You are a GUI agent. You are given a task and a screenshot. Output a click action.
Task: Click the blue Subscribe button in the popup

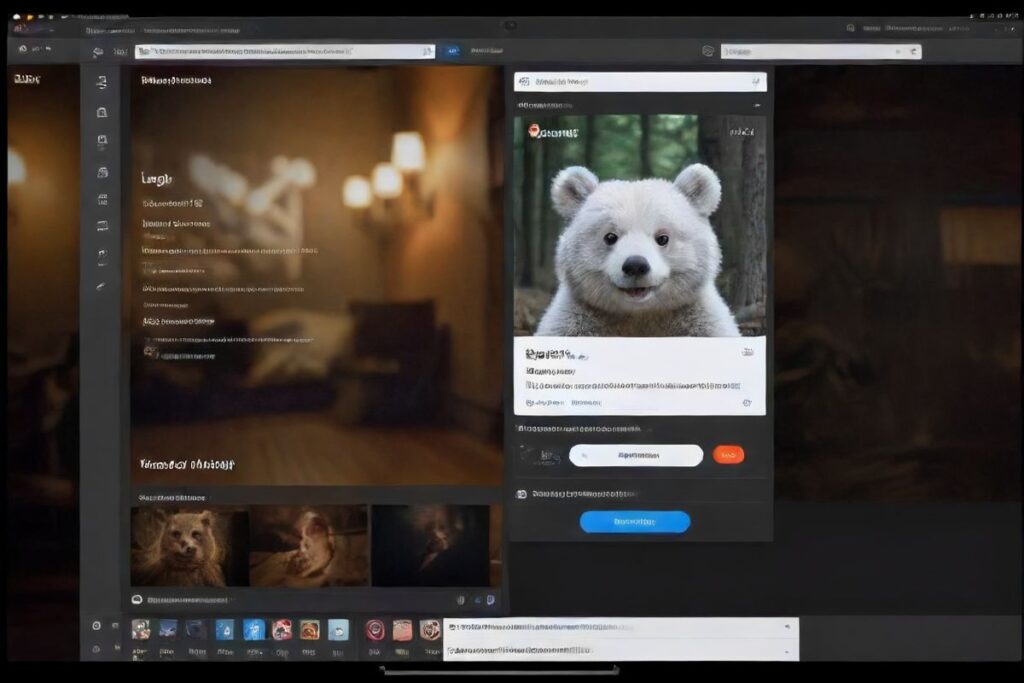tap(637, 521)
